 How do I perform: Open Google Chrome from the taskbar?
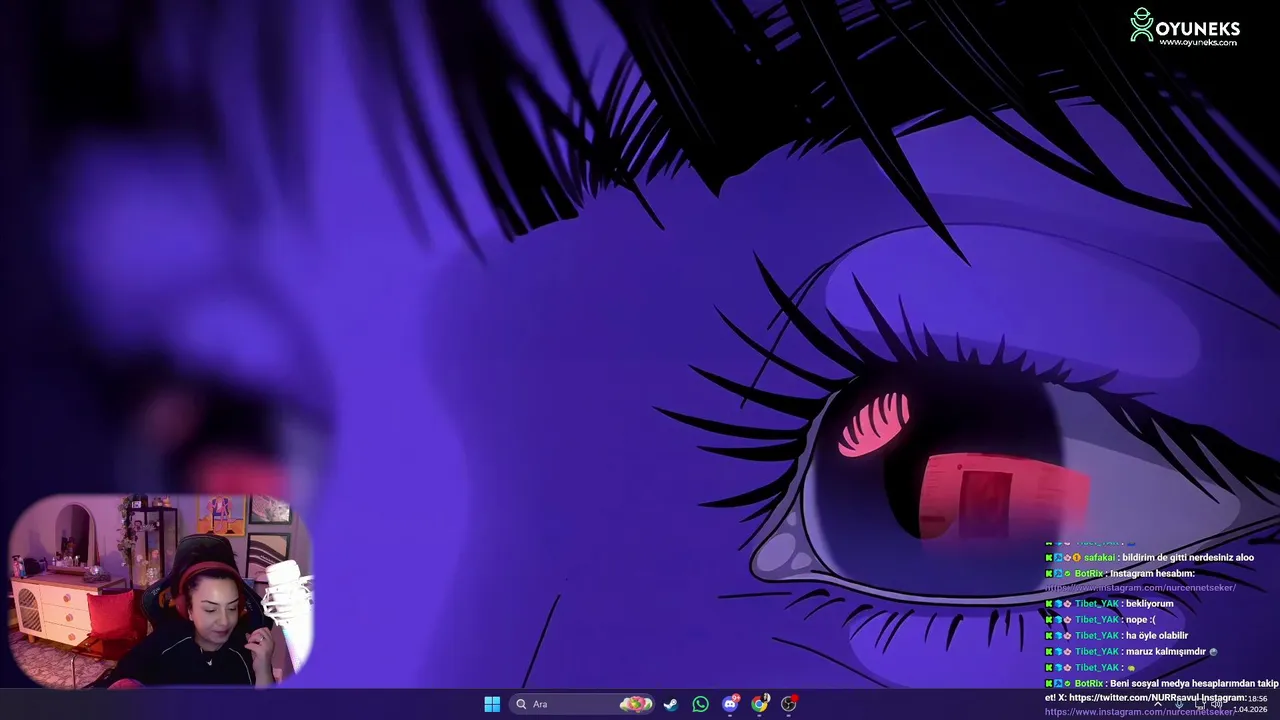click(x=760, y=704)
